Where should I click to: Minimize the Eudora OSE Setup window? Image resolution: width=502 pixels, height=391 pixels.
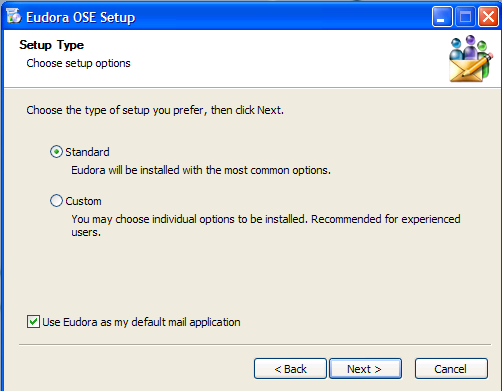pyautogui.click(x=442, y=16)
